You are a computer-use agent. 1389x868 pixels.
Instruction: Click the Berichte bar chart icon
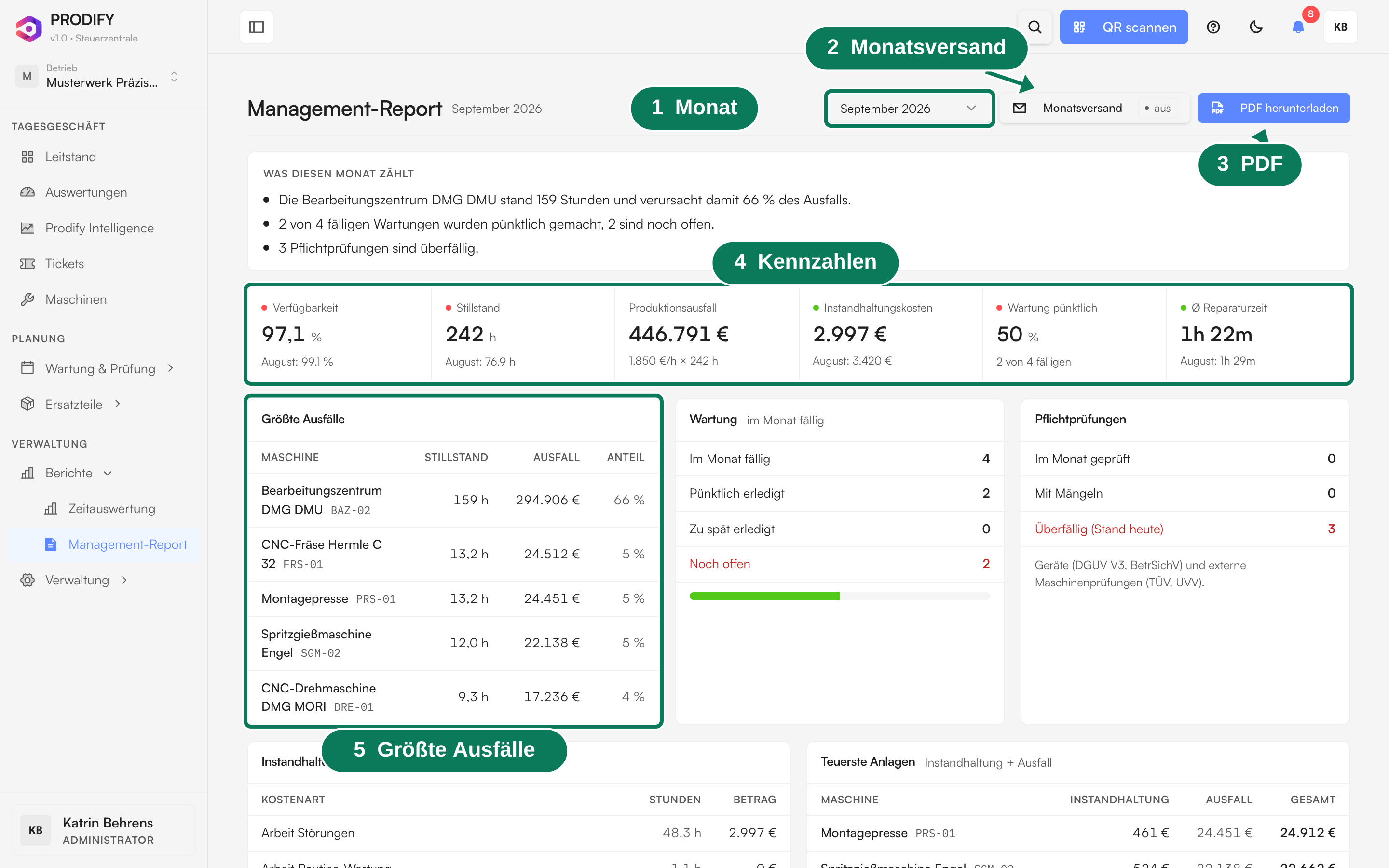(27, 473)
